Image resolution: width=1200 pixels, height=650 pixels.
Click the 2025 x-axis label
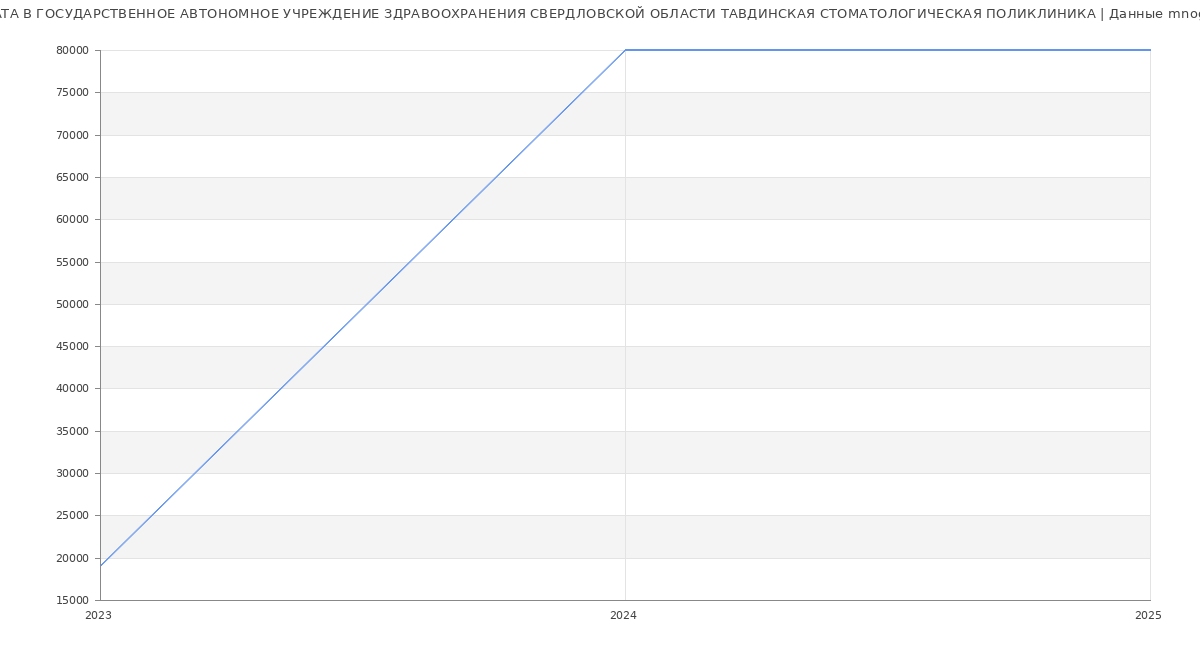click(1148, 615)
